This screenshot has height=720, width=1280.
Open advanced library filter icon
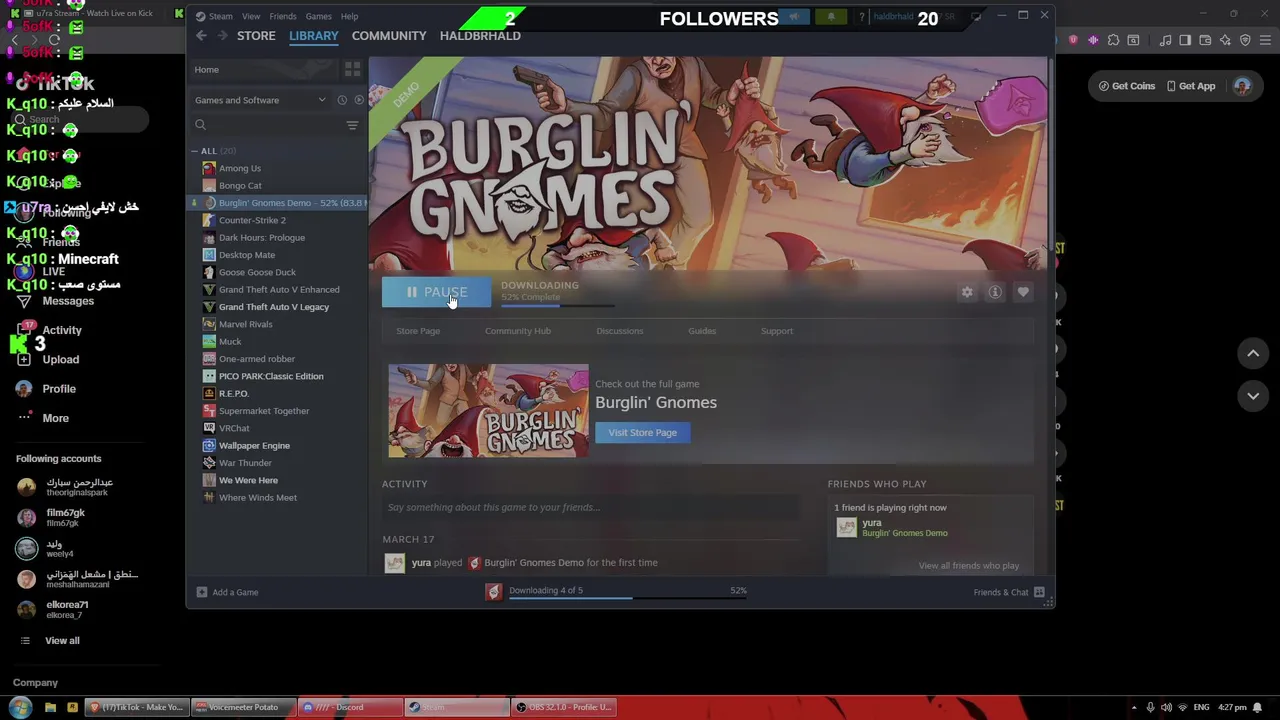click(352, 125)
